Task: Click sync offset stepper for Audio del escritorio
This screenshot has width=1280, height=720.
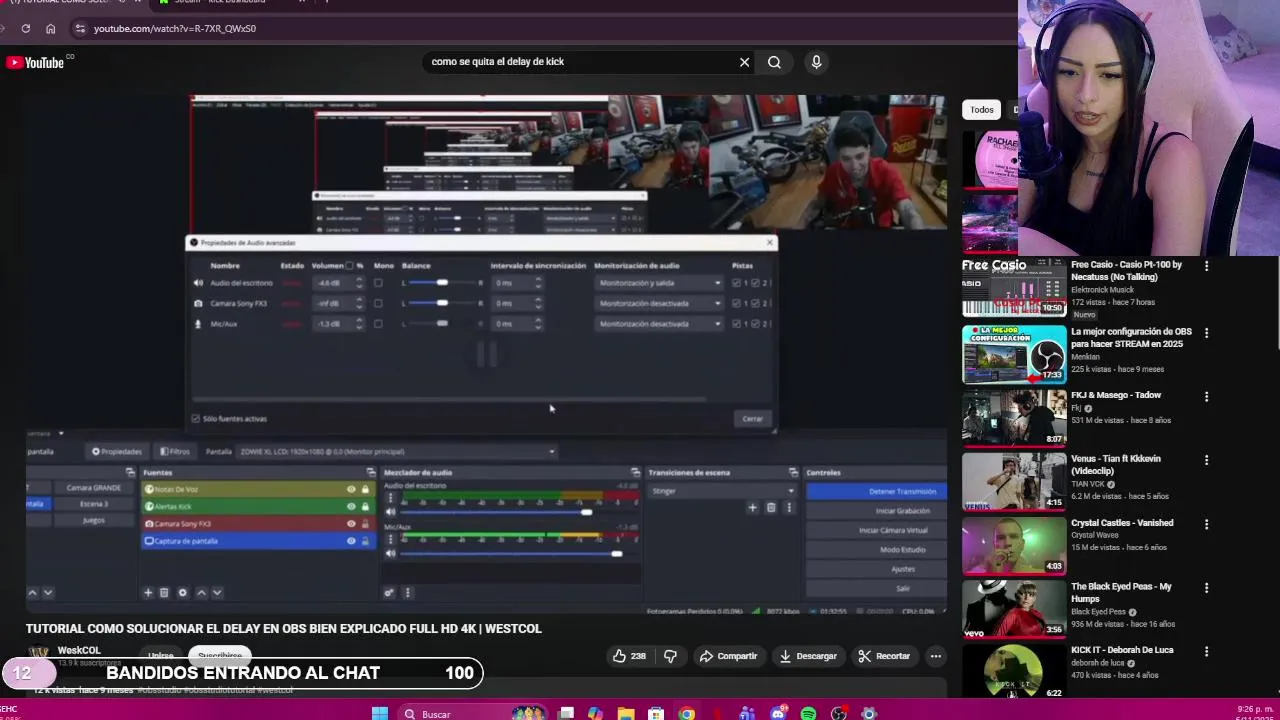Action: coord(538,283)
